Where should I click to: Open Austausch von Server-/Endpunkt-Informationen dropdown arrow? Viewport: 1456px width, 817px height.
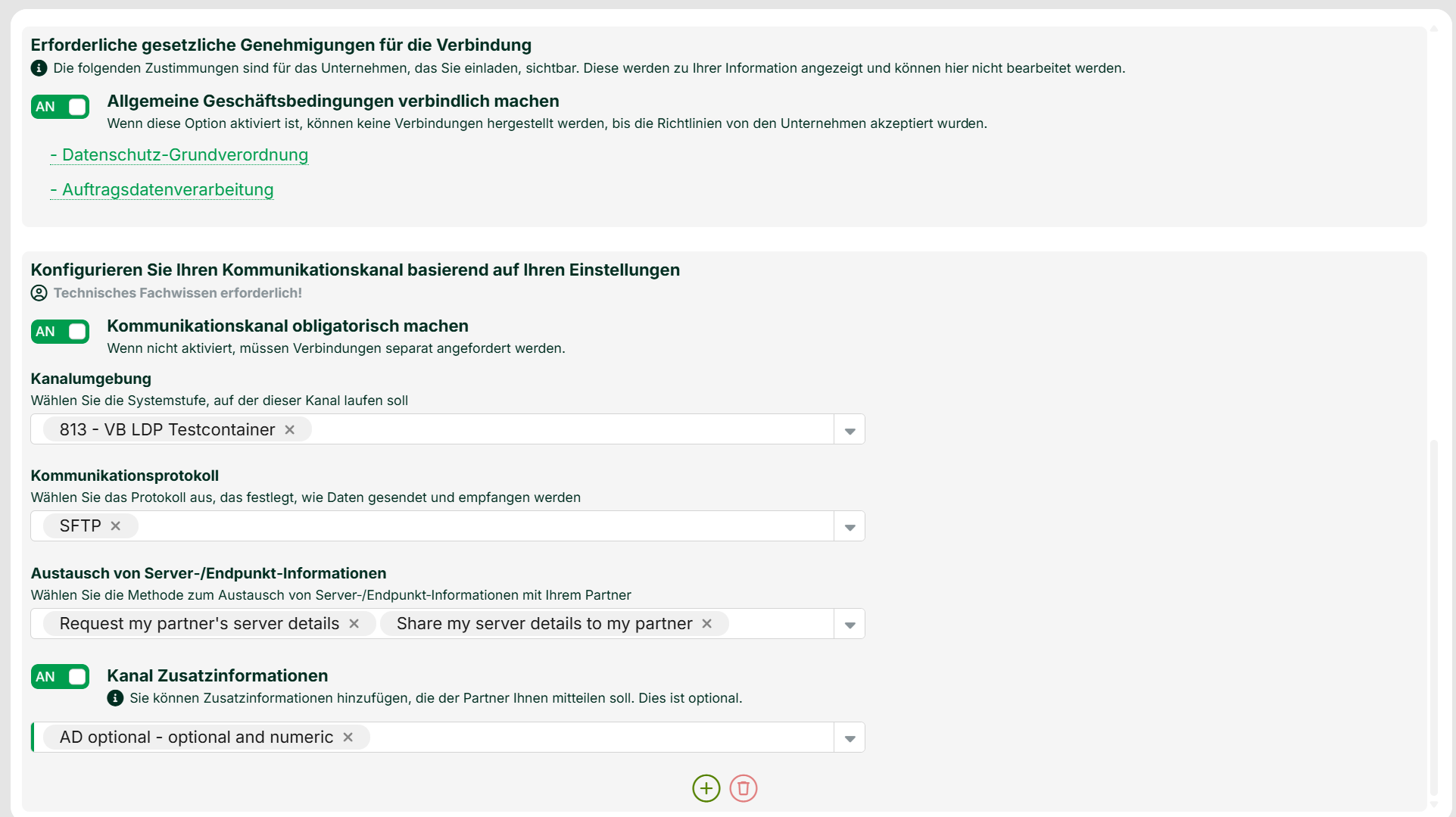click(x=850, y=624)
